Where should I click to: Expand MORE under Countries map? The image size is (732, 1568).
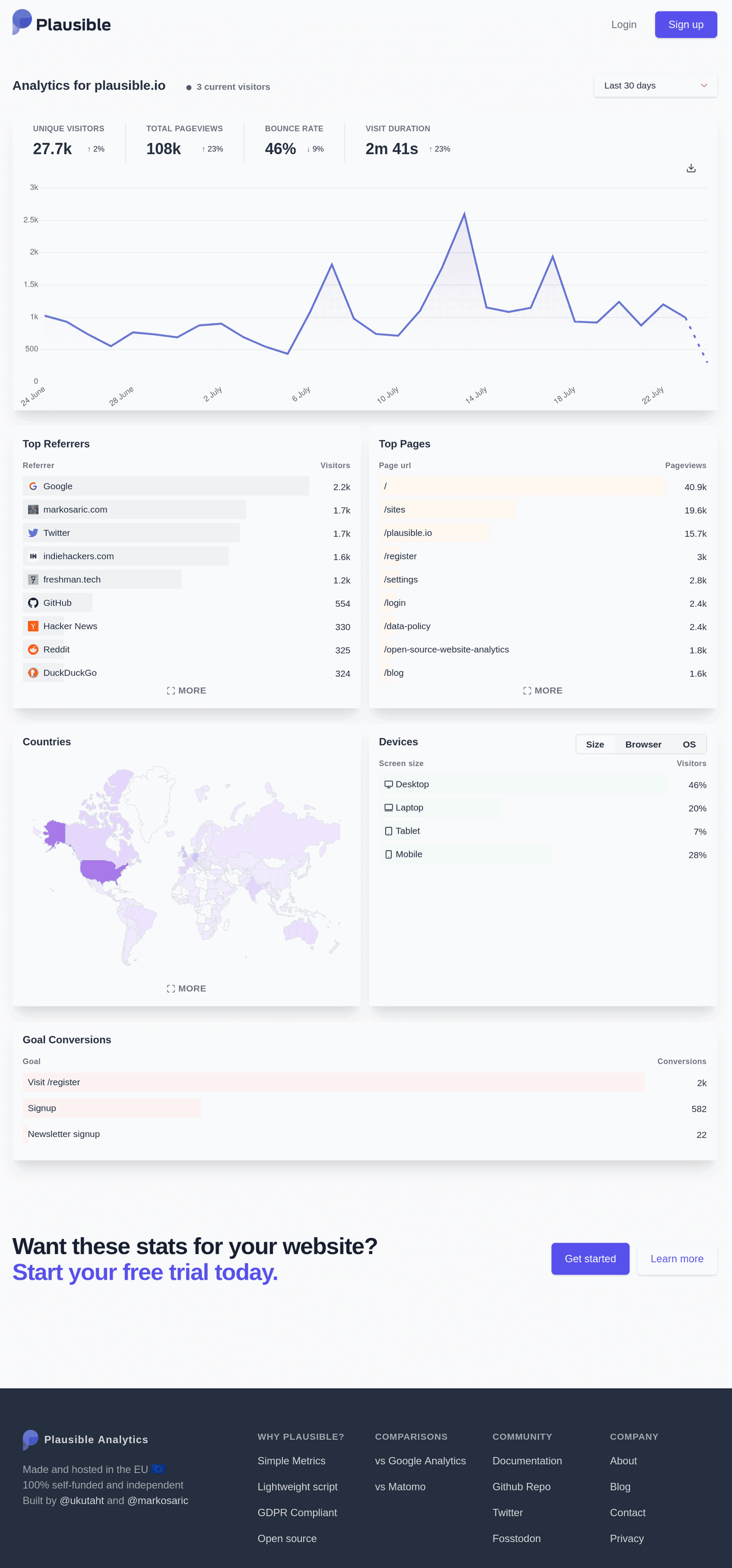point(186,988)
